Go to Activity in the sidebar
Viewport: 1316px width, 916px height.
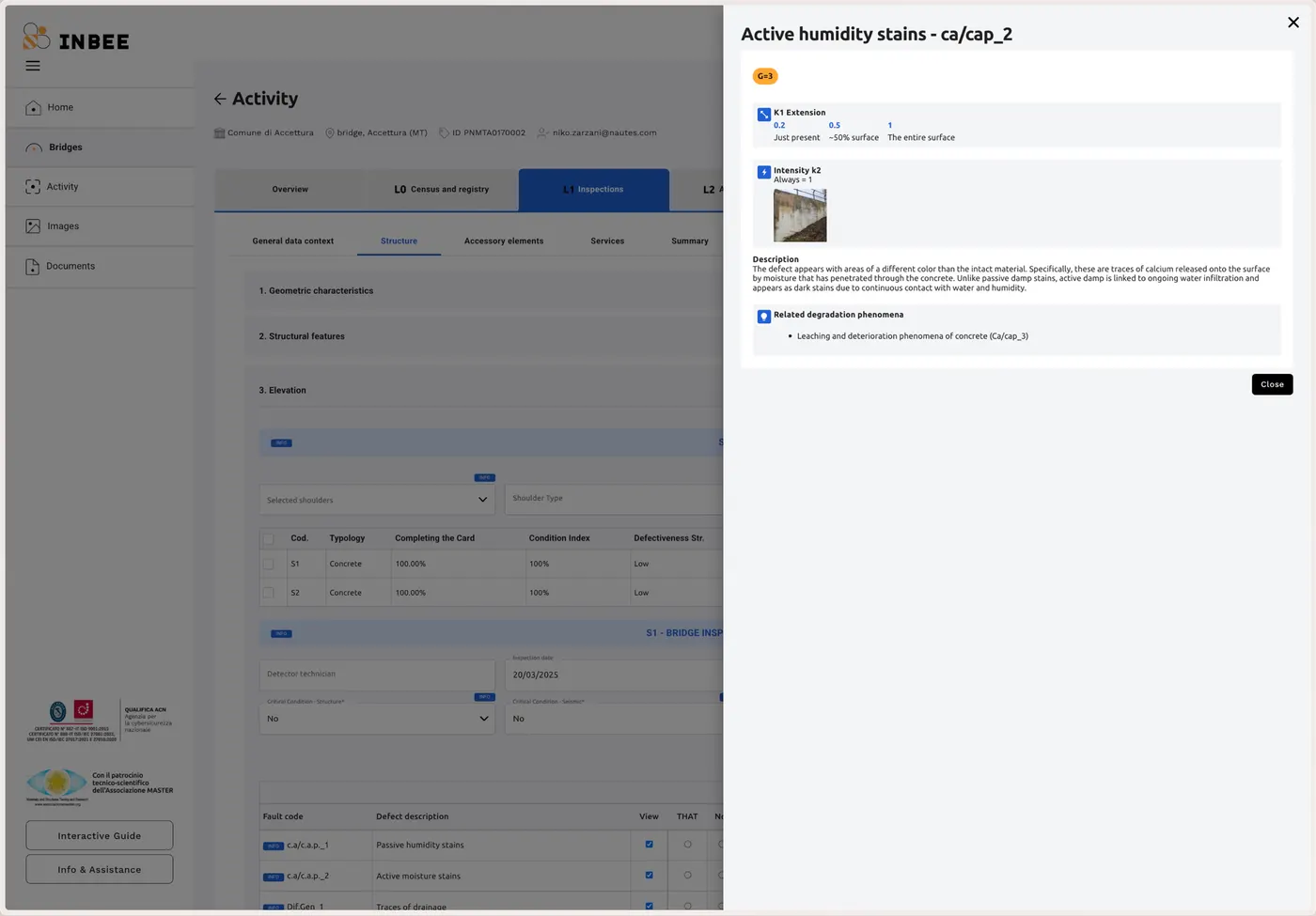[x=101, y=187]
